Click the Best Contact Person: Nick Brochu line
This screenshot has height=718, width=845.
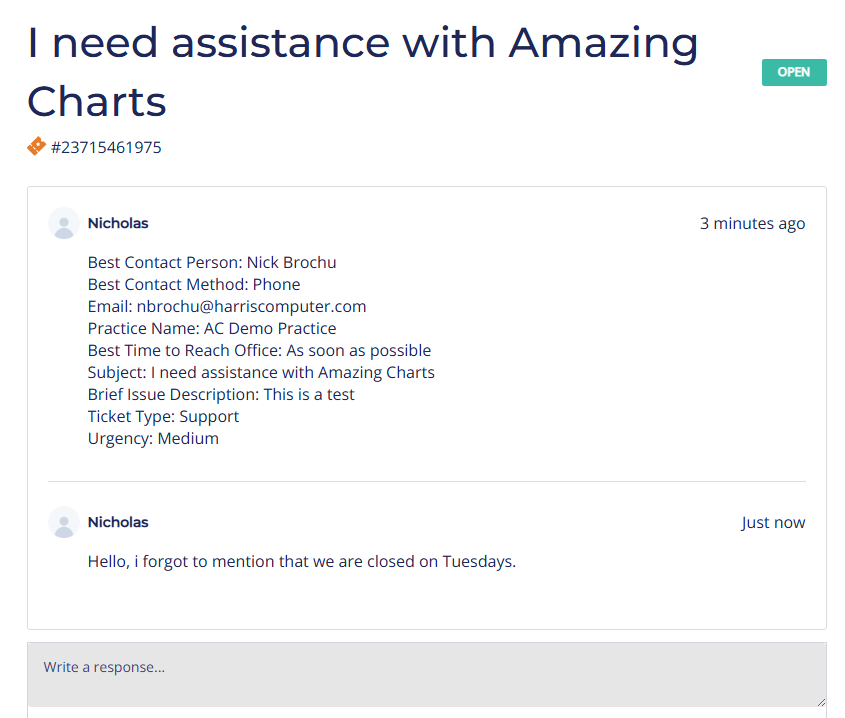(x=213, y=262)
